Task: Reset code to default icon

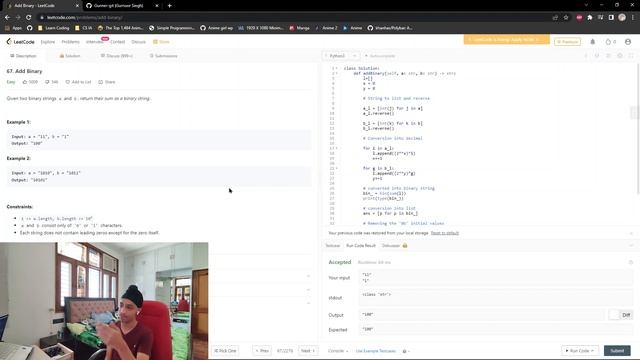Action: [x=597, y=56]
